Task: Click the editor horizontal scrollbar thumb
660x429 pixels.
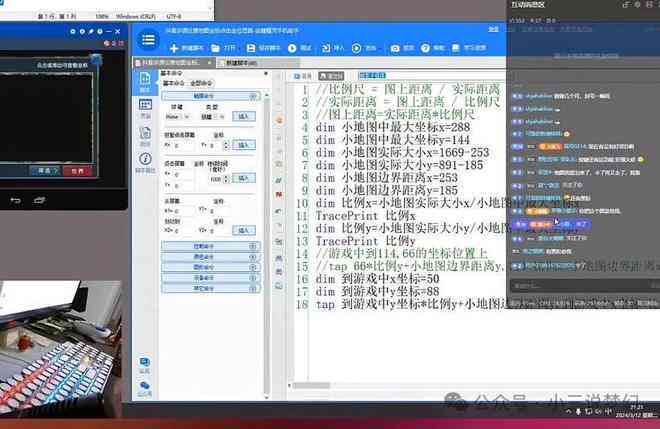Action: pyautogui.click(x=311, y=385)
